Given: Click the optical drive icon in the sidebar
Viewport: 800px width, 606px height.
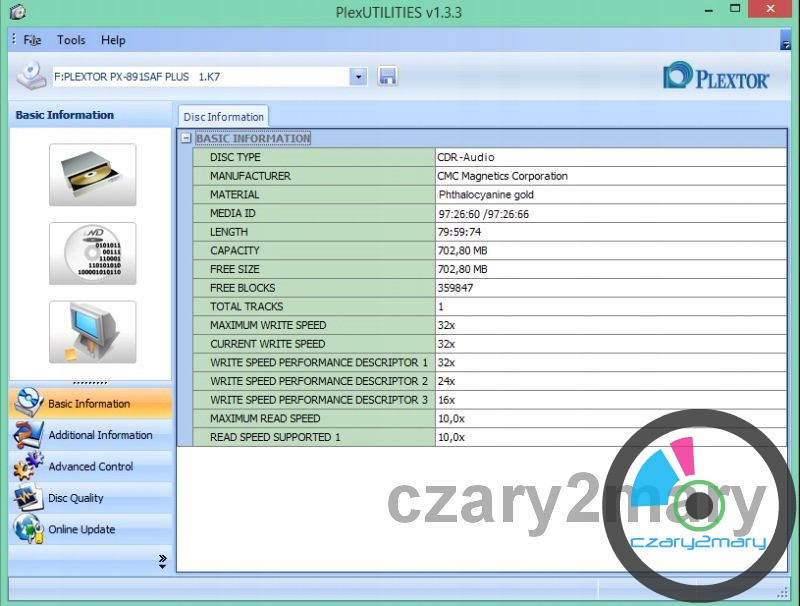Looking at the screenshot, I should pos(92,175).
